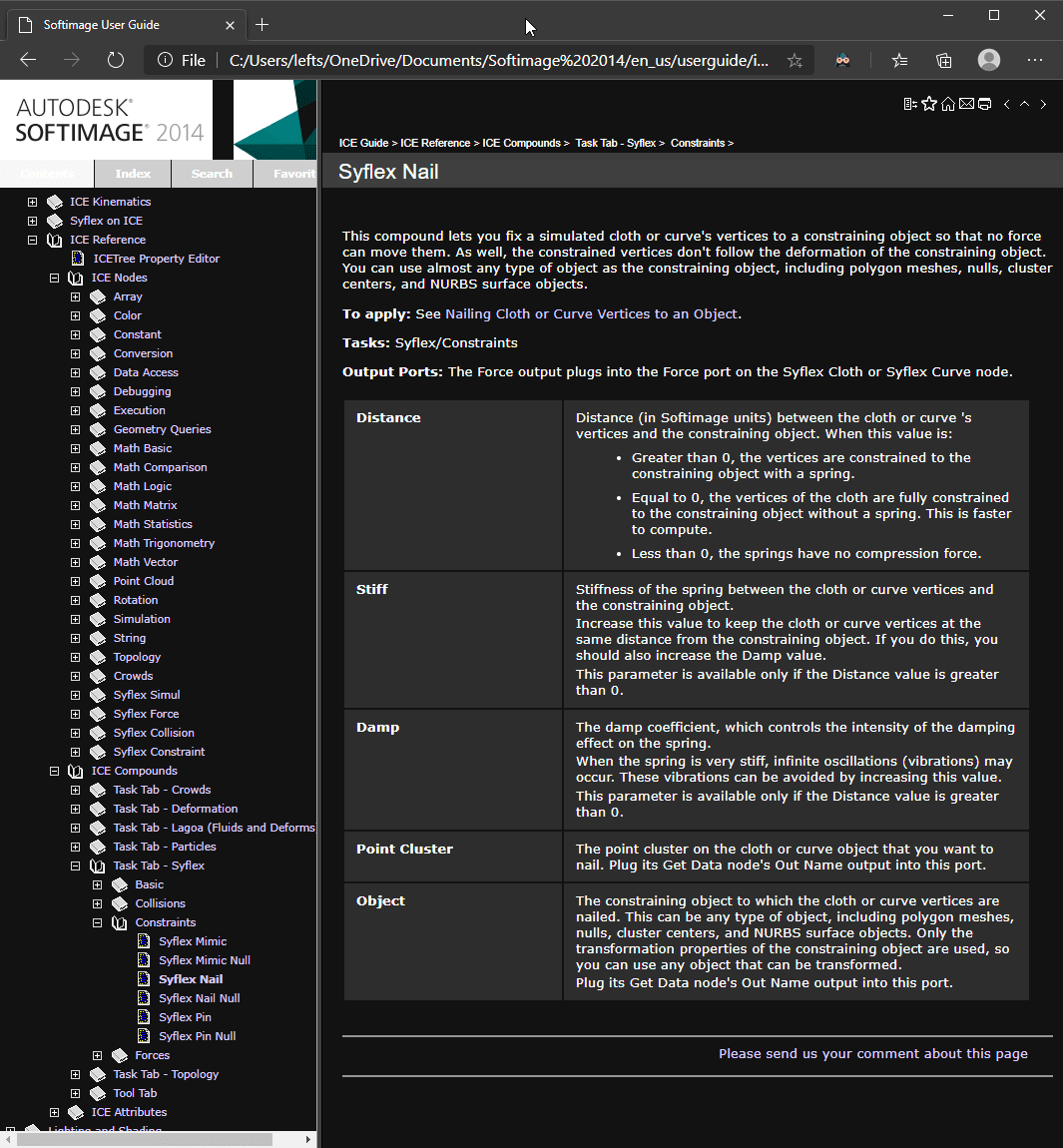Click the site information icon in address bar
The image size is (1063, 1148).
pos(165,60)
